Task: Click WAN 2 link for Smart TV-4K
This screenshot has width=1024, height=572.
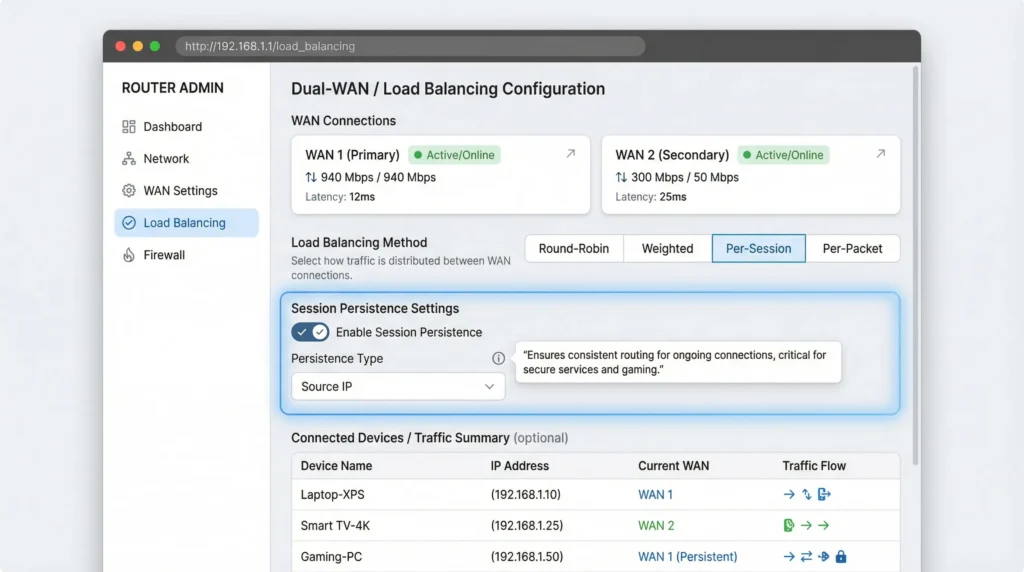Action: pyautogui.click(x=656, y=525)
